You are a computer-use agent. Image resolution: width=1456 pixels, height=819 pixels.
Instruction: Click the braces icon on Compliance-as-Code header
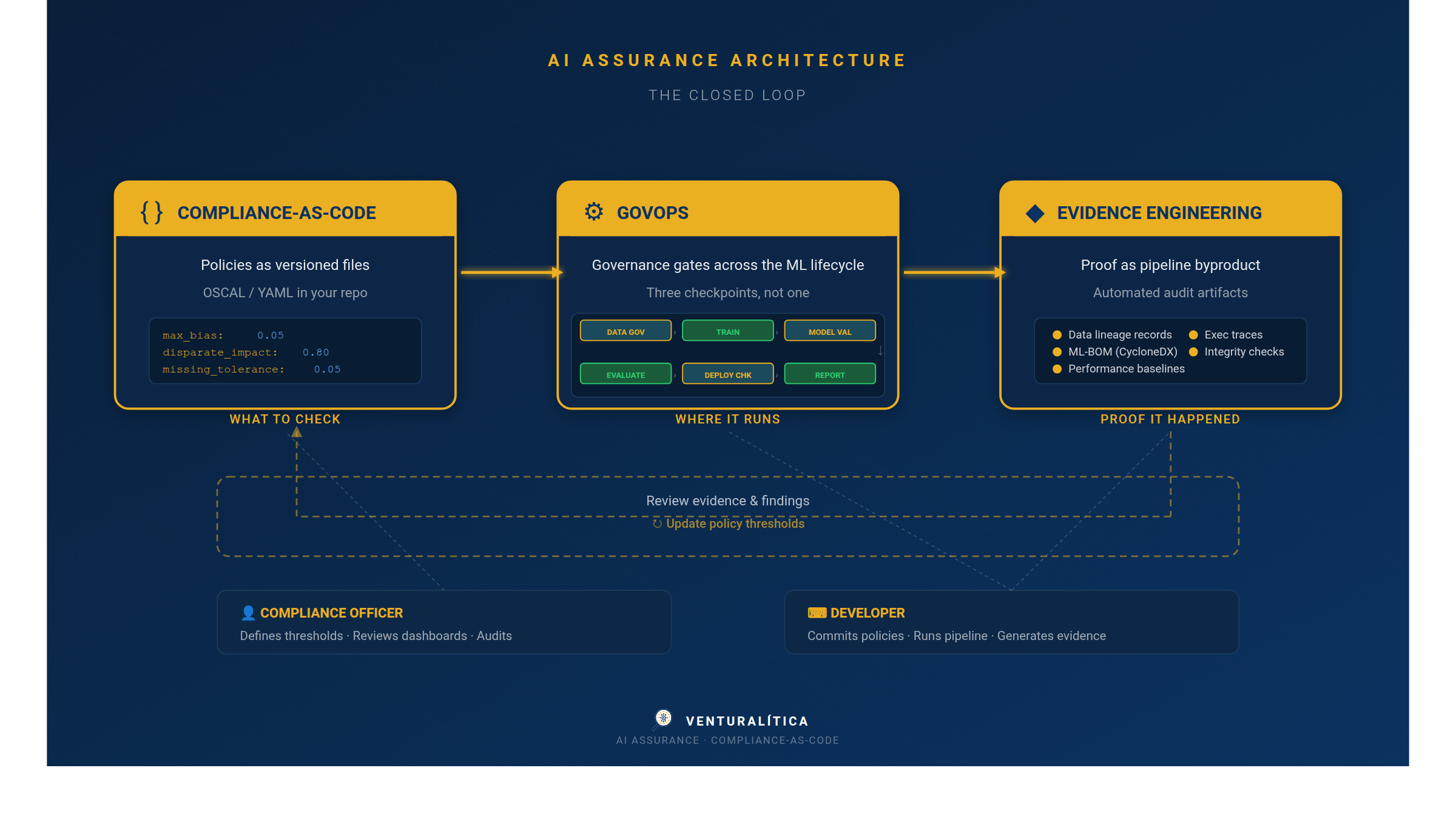[152, 212]
